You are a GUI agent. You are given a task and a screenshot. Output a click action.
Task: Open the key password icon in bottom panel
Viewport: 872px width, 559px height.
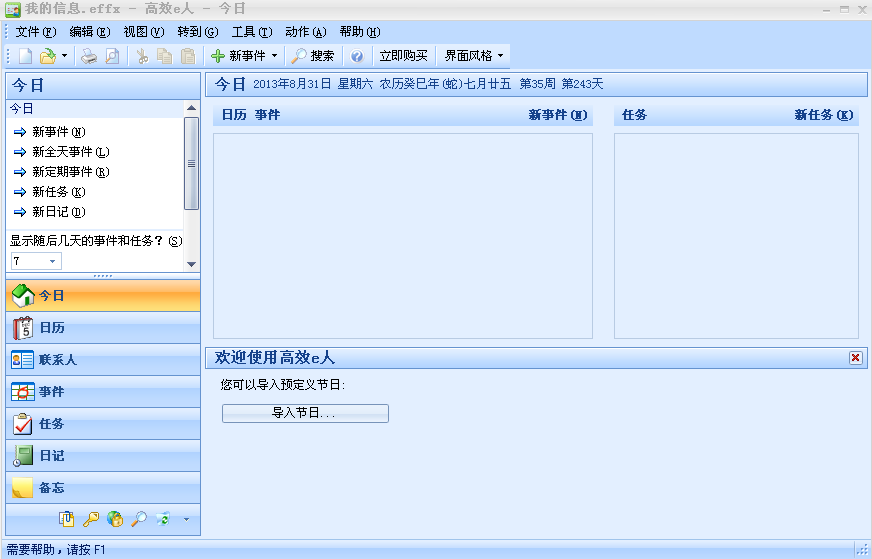coord(91,519)
